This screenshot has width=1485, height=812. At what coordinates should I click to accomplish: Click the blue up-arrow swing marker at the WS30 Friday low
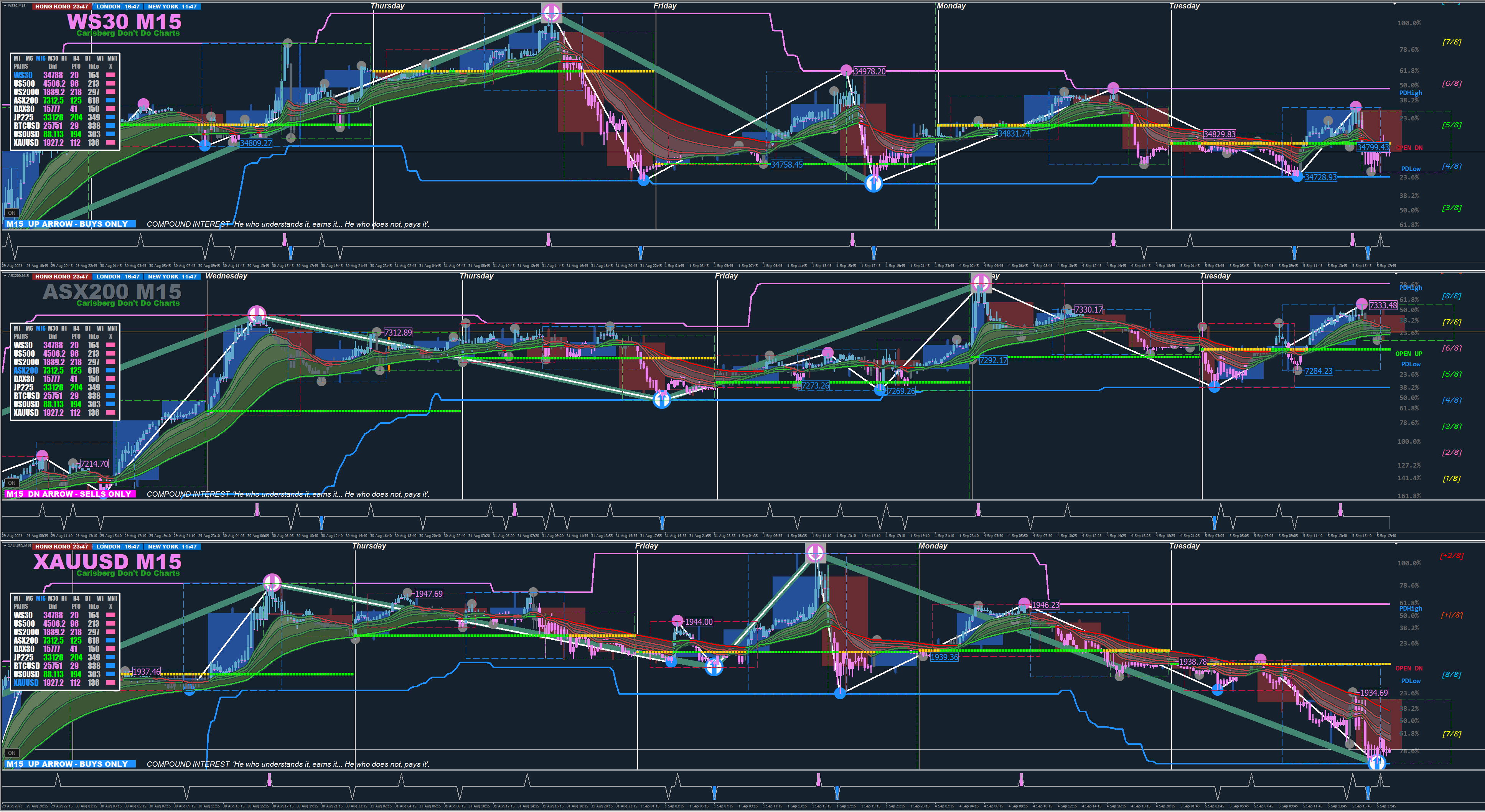(x=874, y=183)
